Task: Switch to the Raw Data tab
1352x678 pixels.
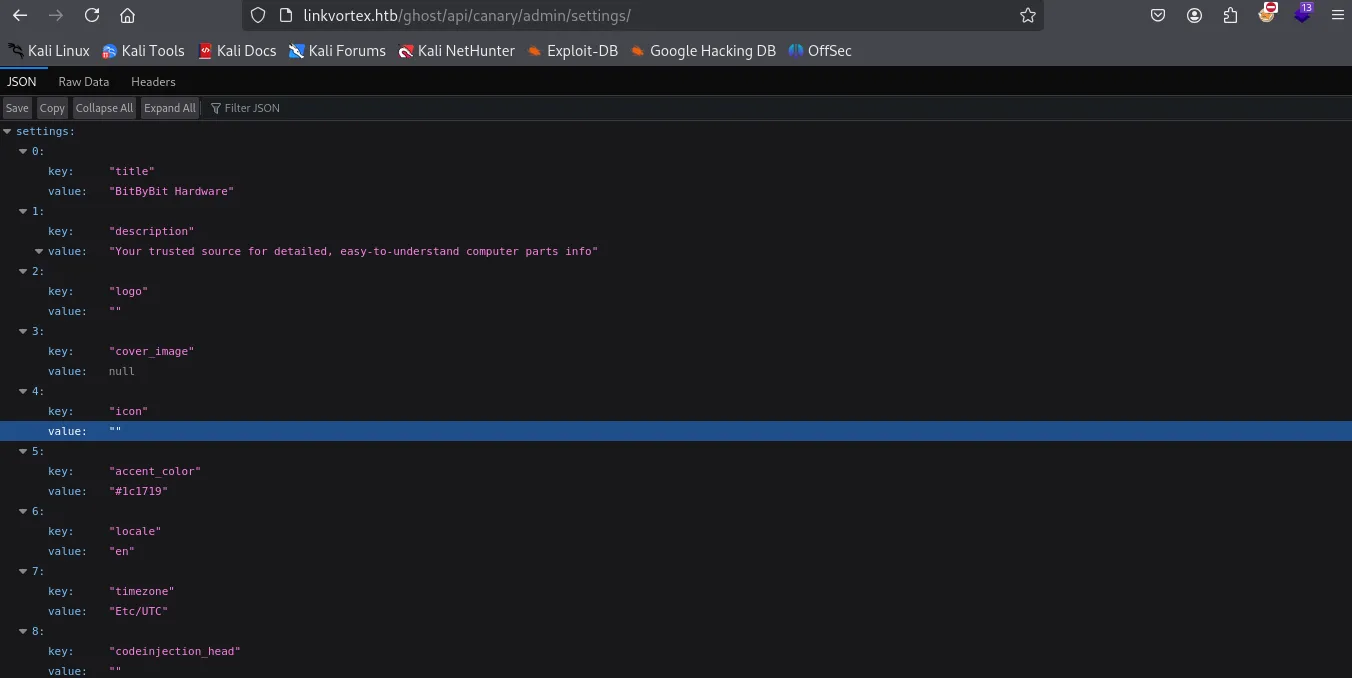Action: (x=84, y=82)
